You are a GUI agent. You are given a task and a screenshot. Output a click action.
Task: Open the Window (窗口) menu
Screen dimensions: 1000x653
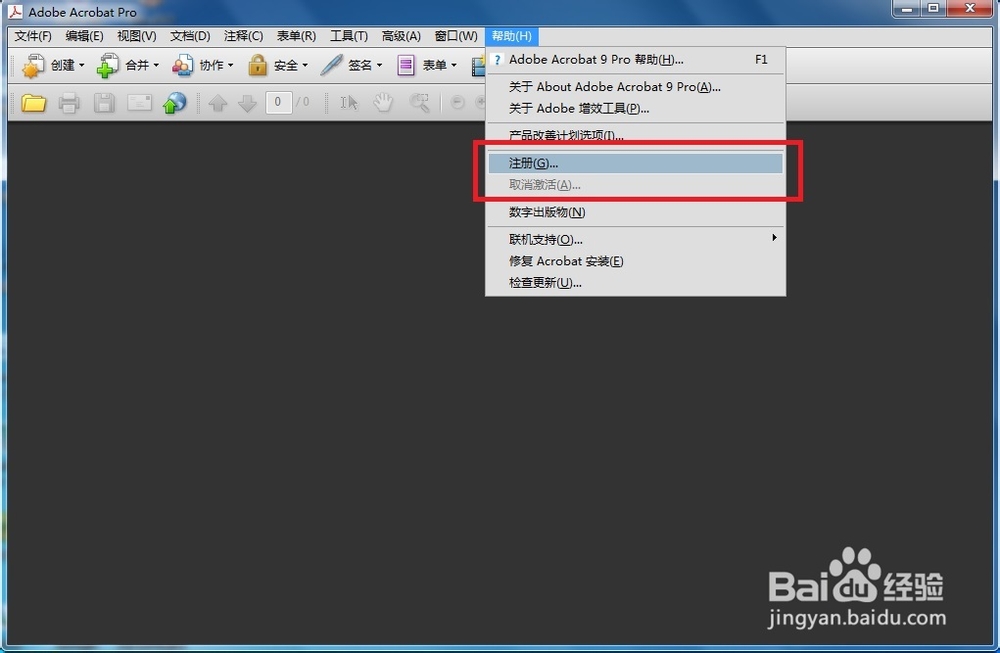[456, 36]
